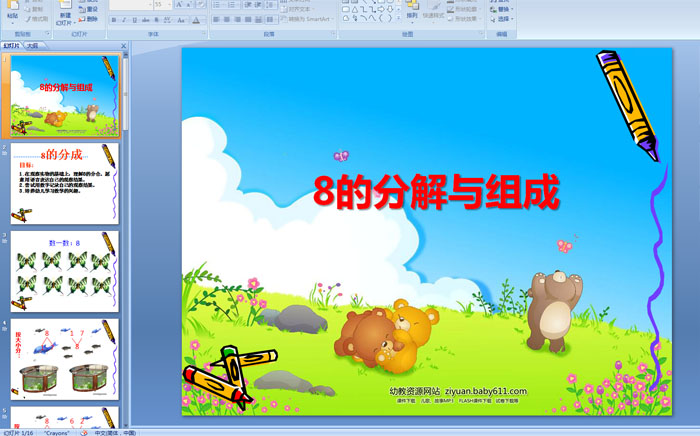Delete the slide (删除) in ribbon
This screenshot has width=700, height=436.
(88, 19)
